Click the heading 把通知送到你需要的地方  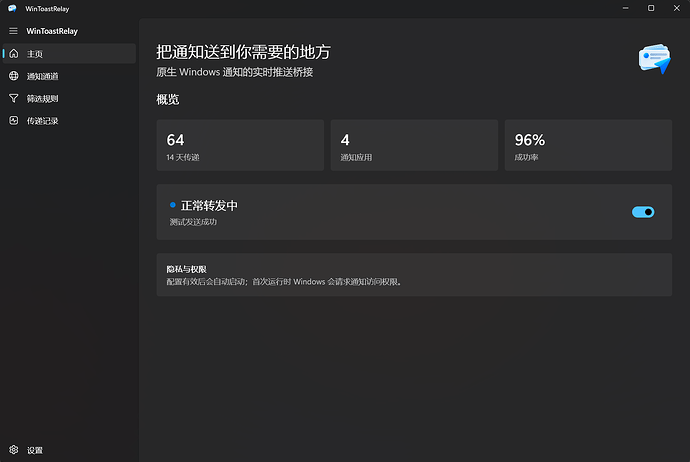(243, 52)
